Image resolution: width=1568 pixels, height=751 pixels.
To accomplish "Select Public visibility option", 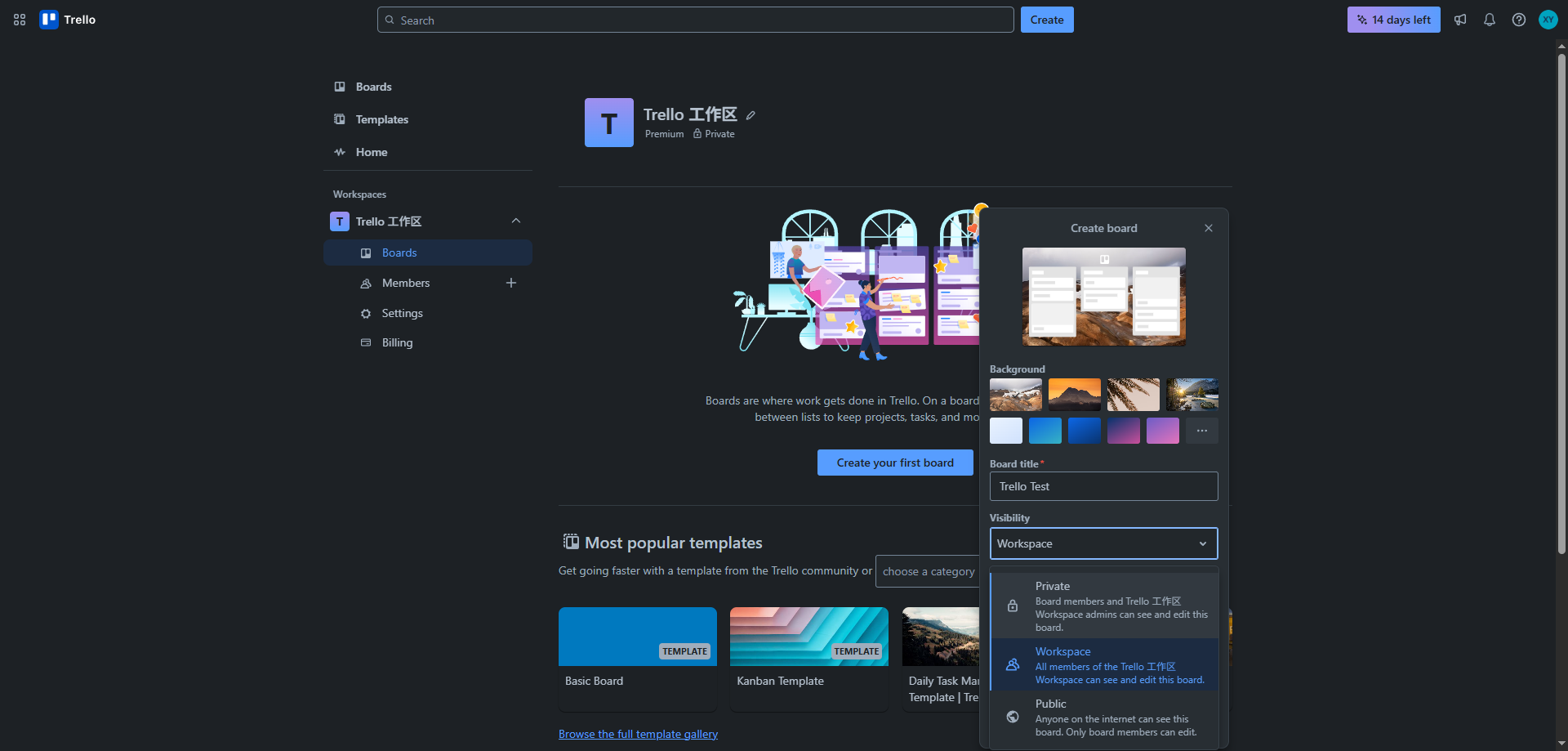I will pos(1104,717).
